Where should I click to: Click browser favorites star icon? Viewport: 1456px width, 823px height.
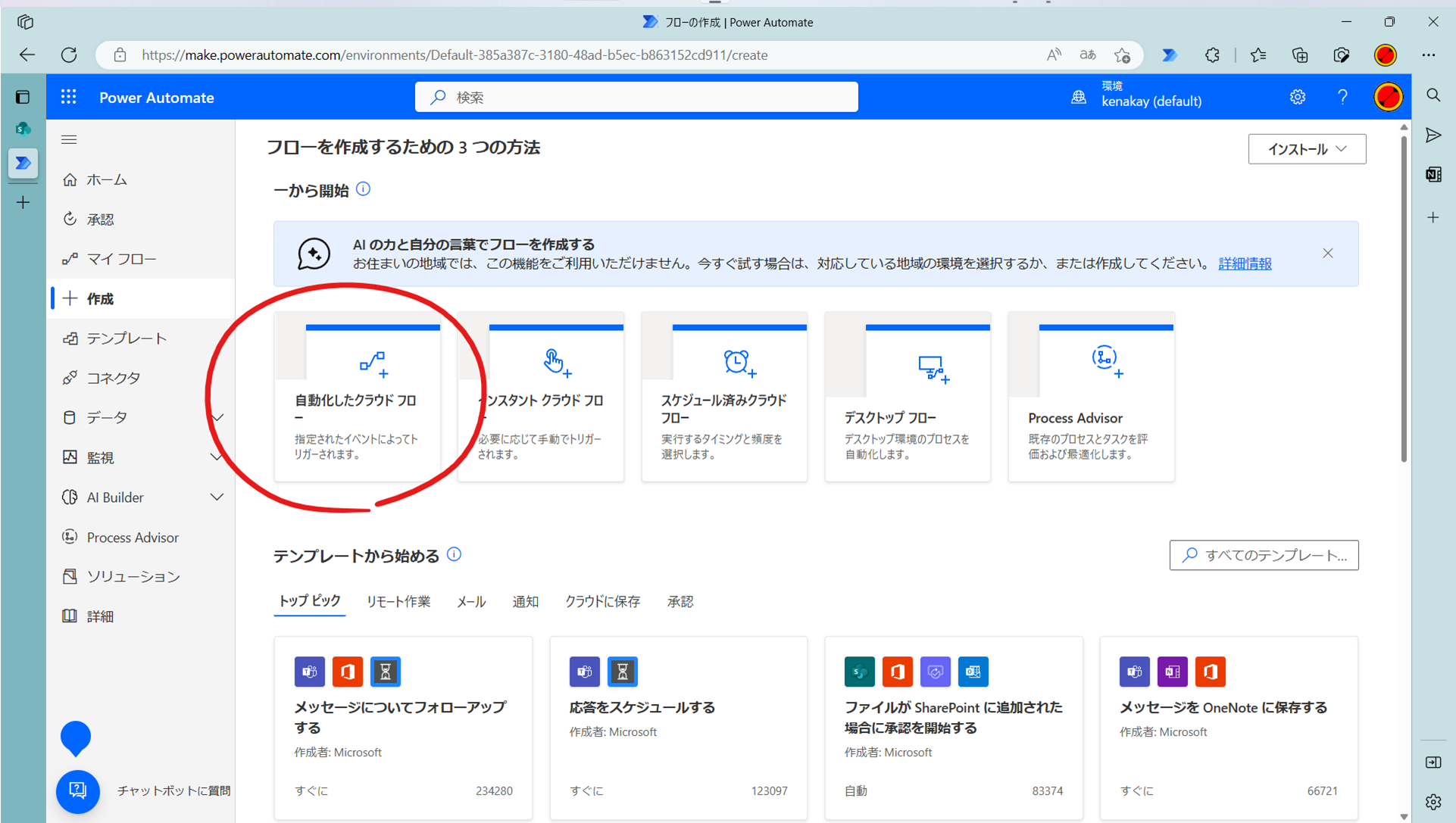pos(1258,55)
